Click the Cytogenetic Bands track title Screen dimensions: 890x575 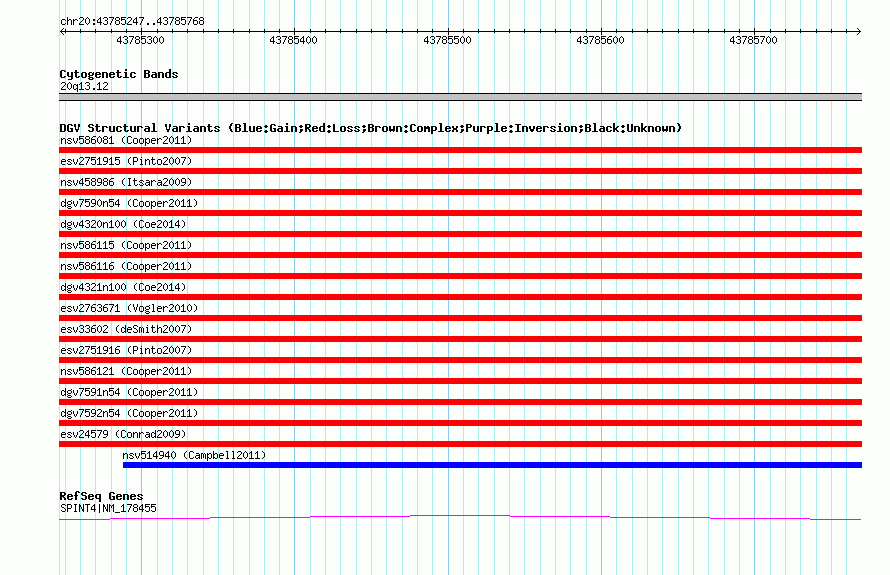tap(119, 74)
